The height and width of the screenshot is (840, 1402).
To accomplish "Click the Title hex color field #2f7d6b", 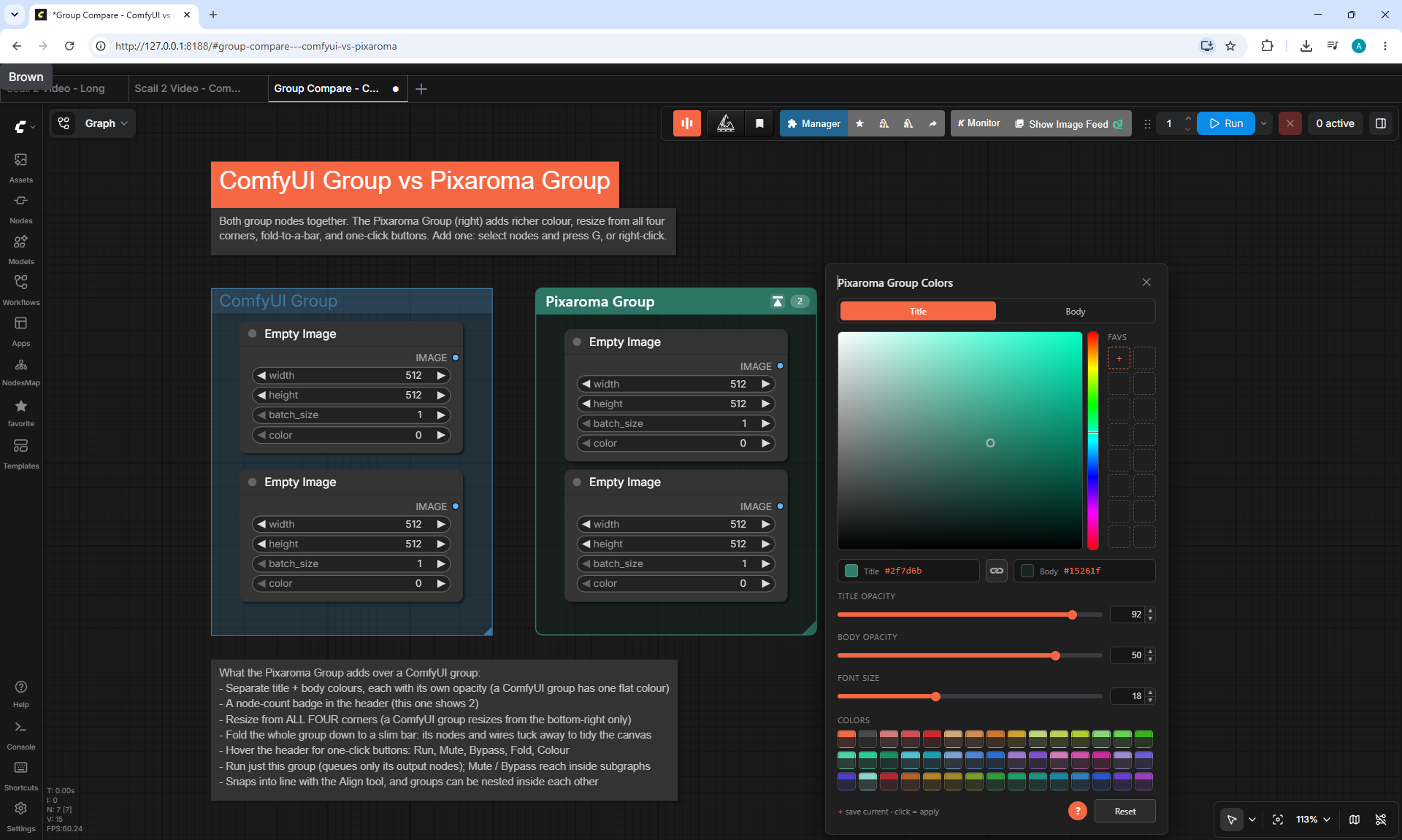I will pyautogui.click(x=908, y=571).
